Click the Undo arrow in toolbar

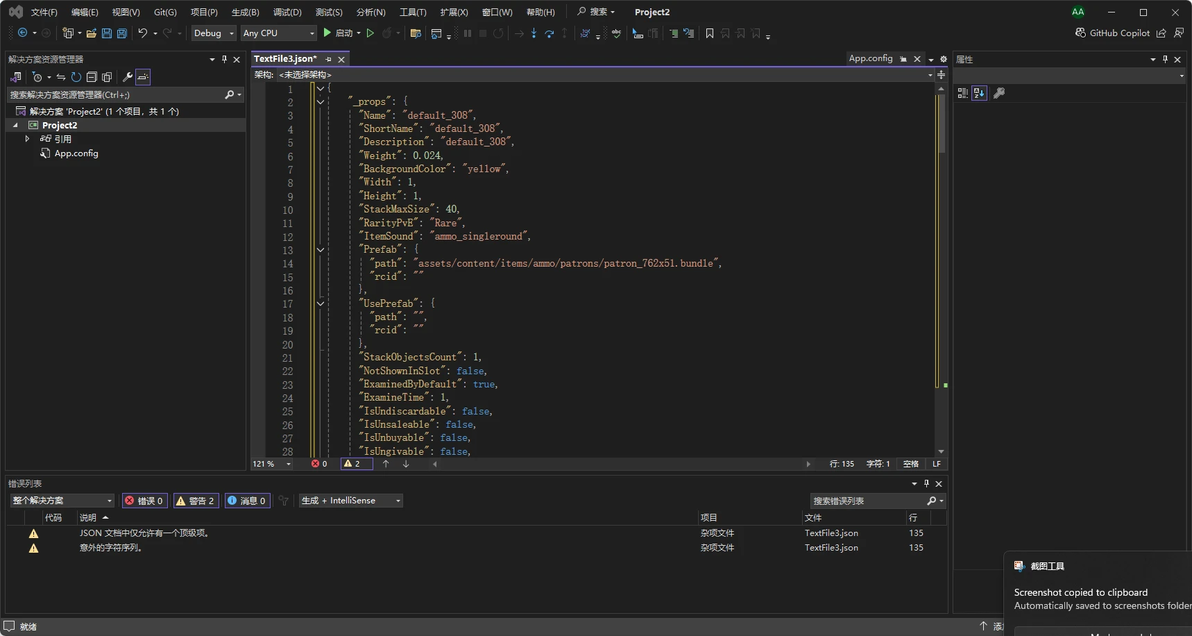click(x=142, y=33)
